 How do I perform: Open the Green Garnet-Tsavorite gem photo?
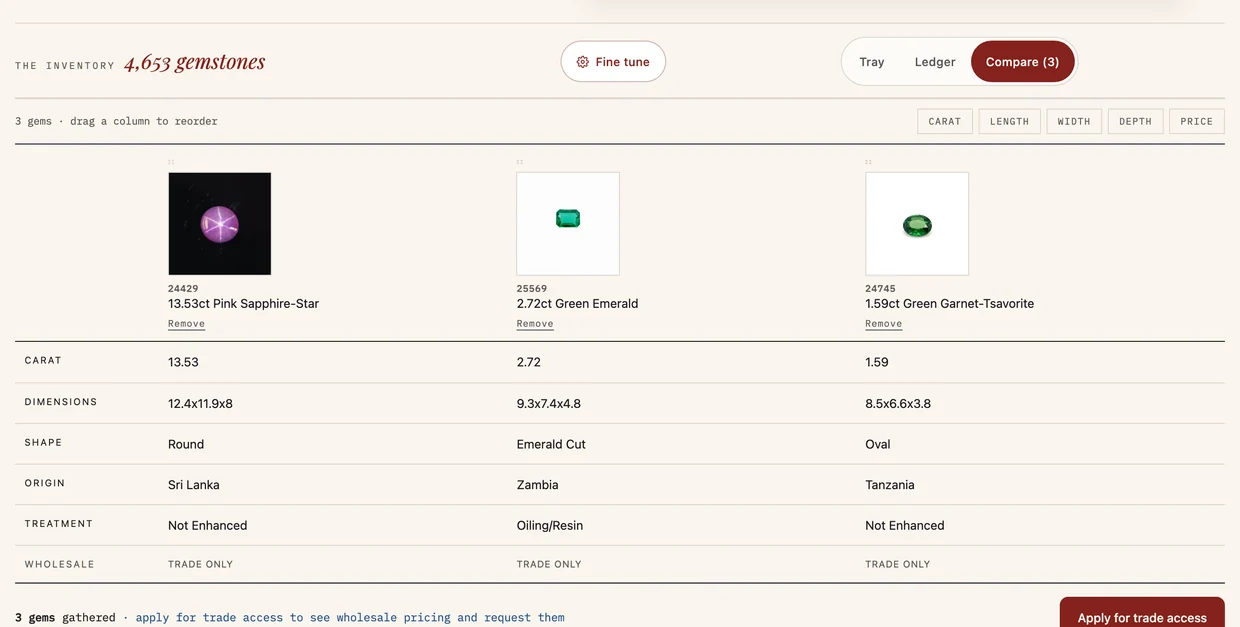pyautogui.click(x=917, y=224)
